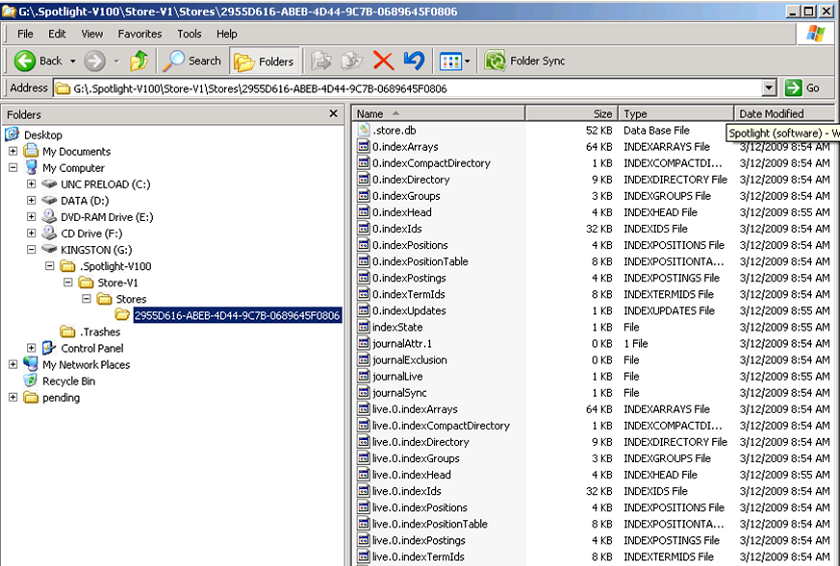Image resolution: width=840 pixels, height=566 pixels.
Task: Click the Back navigation arrow icon
Action: tap(26, 61)
